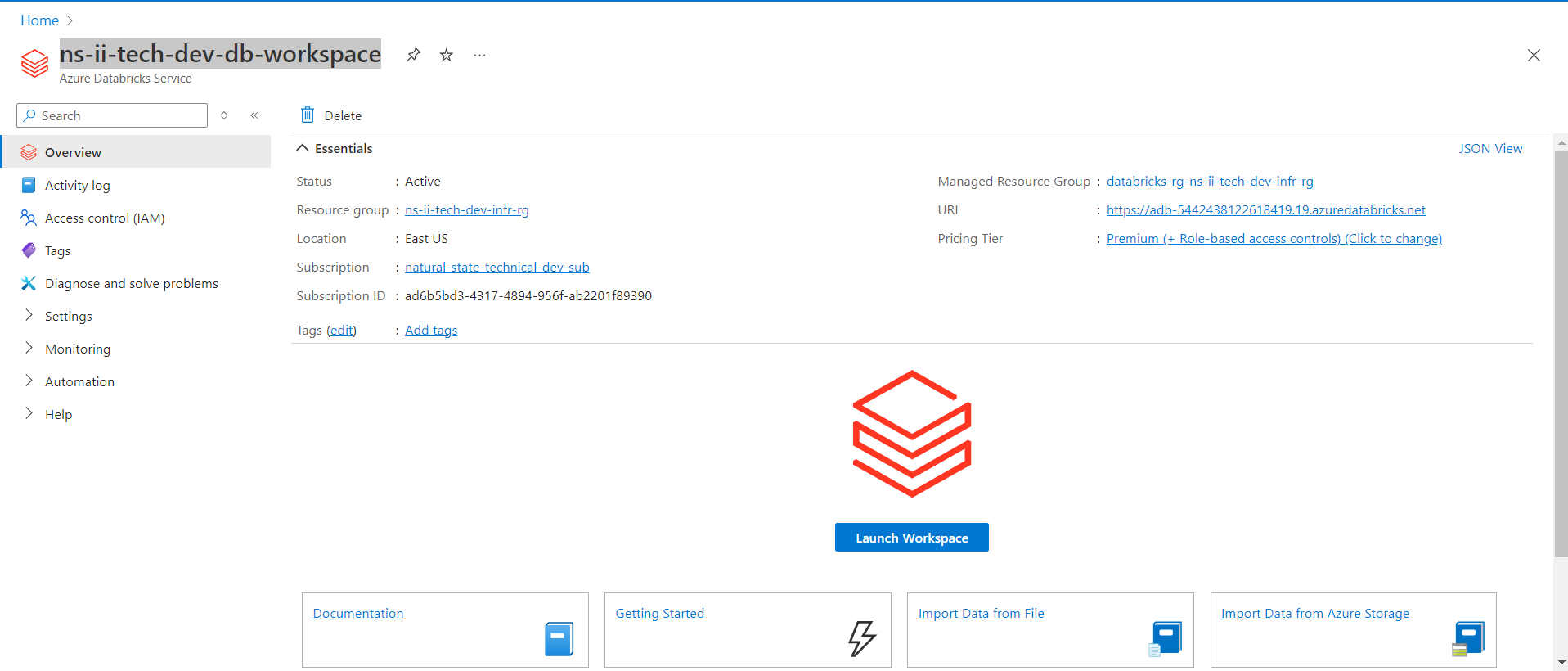Click the Launch Workspace button
Image resolution: width=1568 pixels, height=671 pixels.
click(x=912, y=538)
